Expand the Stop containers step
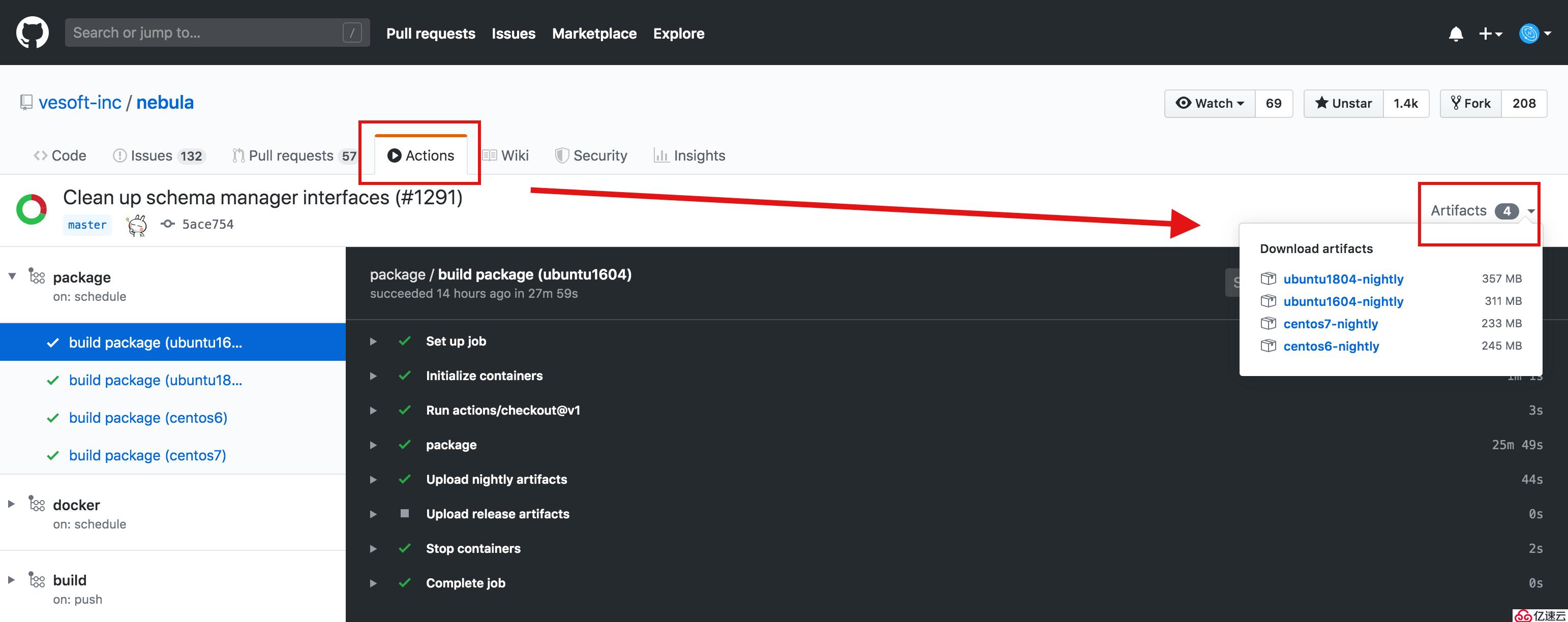The height and width of the screenshot is (622, 1568). pos(373,548)
